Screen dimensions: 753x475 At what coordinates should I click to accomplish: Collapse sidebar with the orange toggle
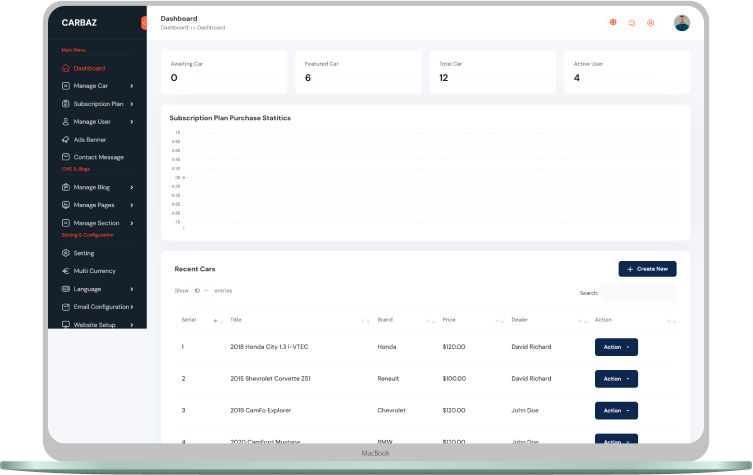pos(144,22)
